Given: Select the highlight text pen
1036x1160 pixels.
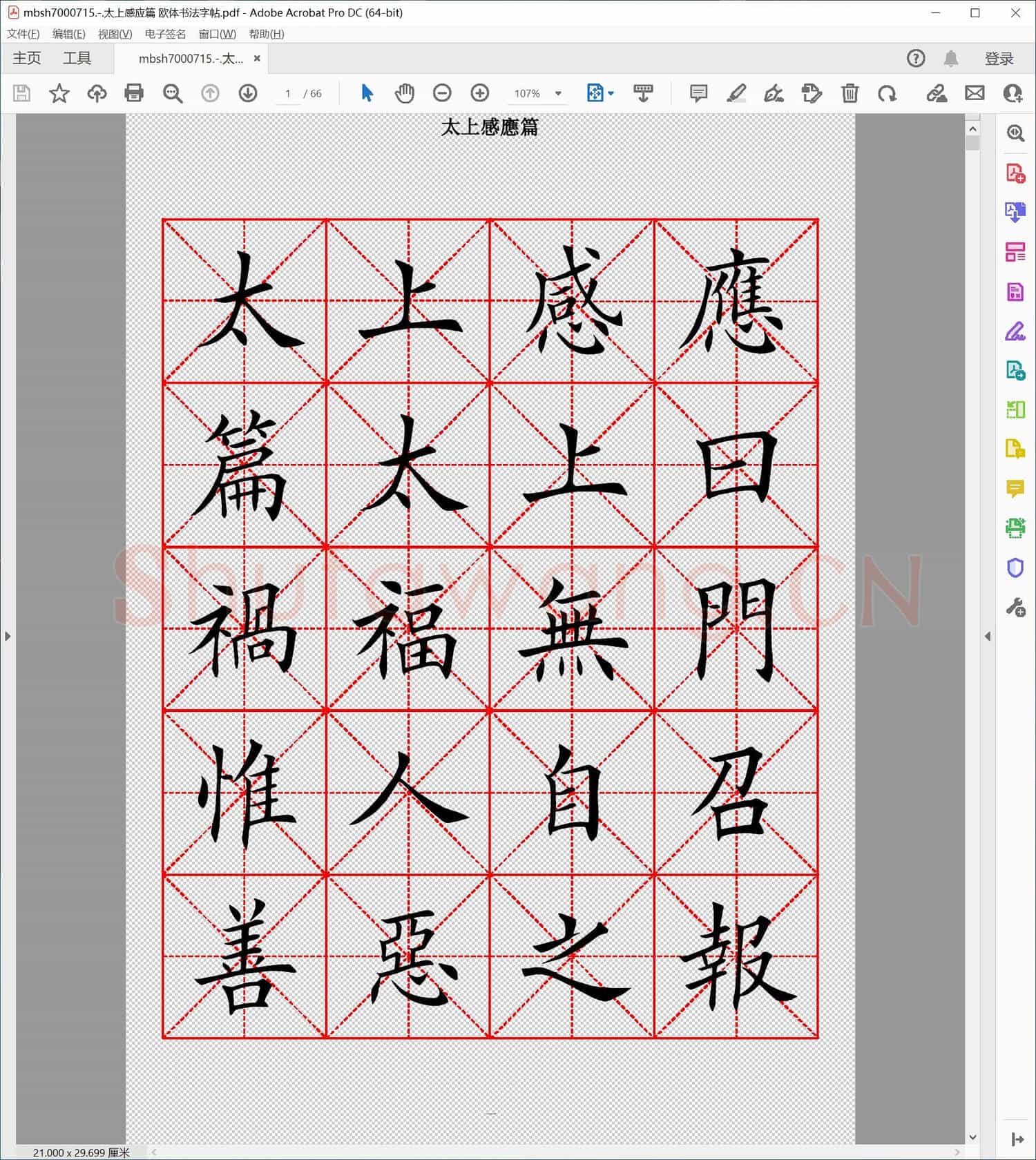Looking at the screenshot, I should 736,93.
